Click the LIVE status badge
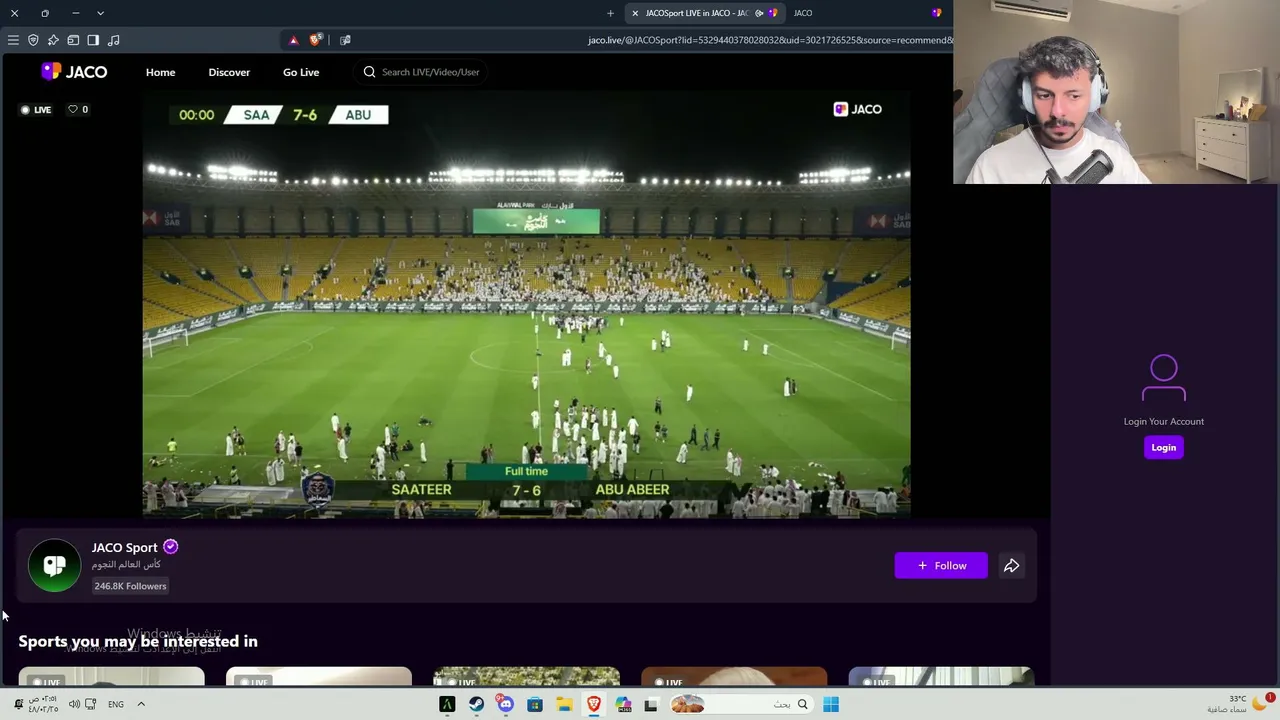1280x720 pixels. pyautogui.click(x=36, y=110)
